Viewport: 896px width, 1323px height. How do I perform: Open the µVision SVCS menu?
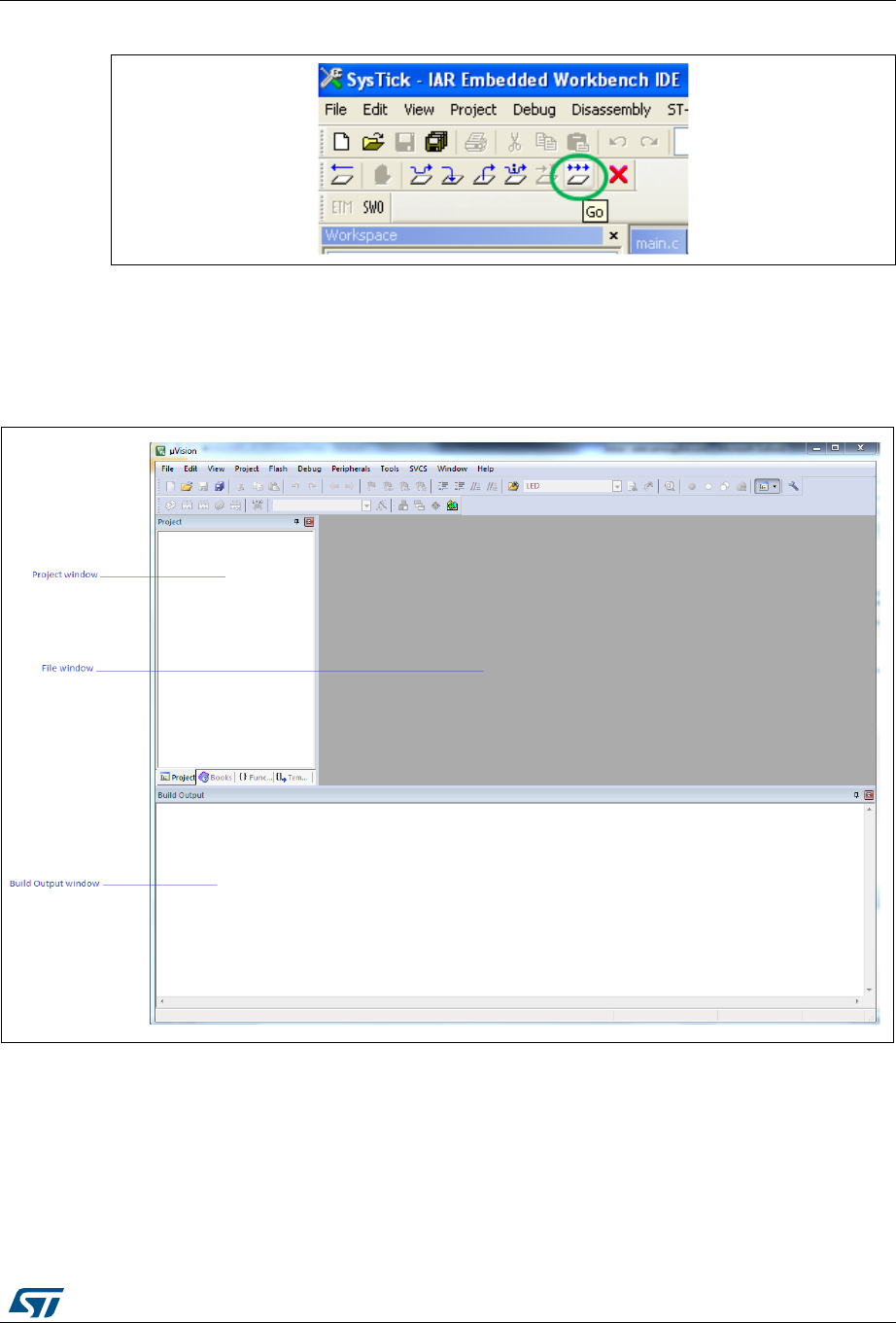point(418,469)
